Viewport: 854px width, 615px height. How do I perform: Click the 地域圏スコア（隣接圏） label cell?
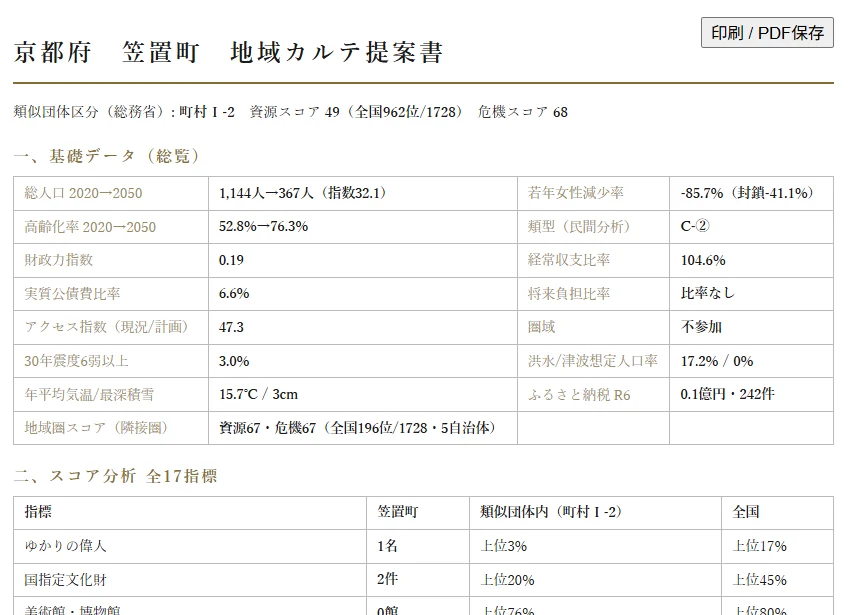(111, 428)
